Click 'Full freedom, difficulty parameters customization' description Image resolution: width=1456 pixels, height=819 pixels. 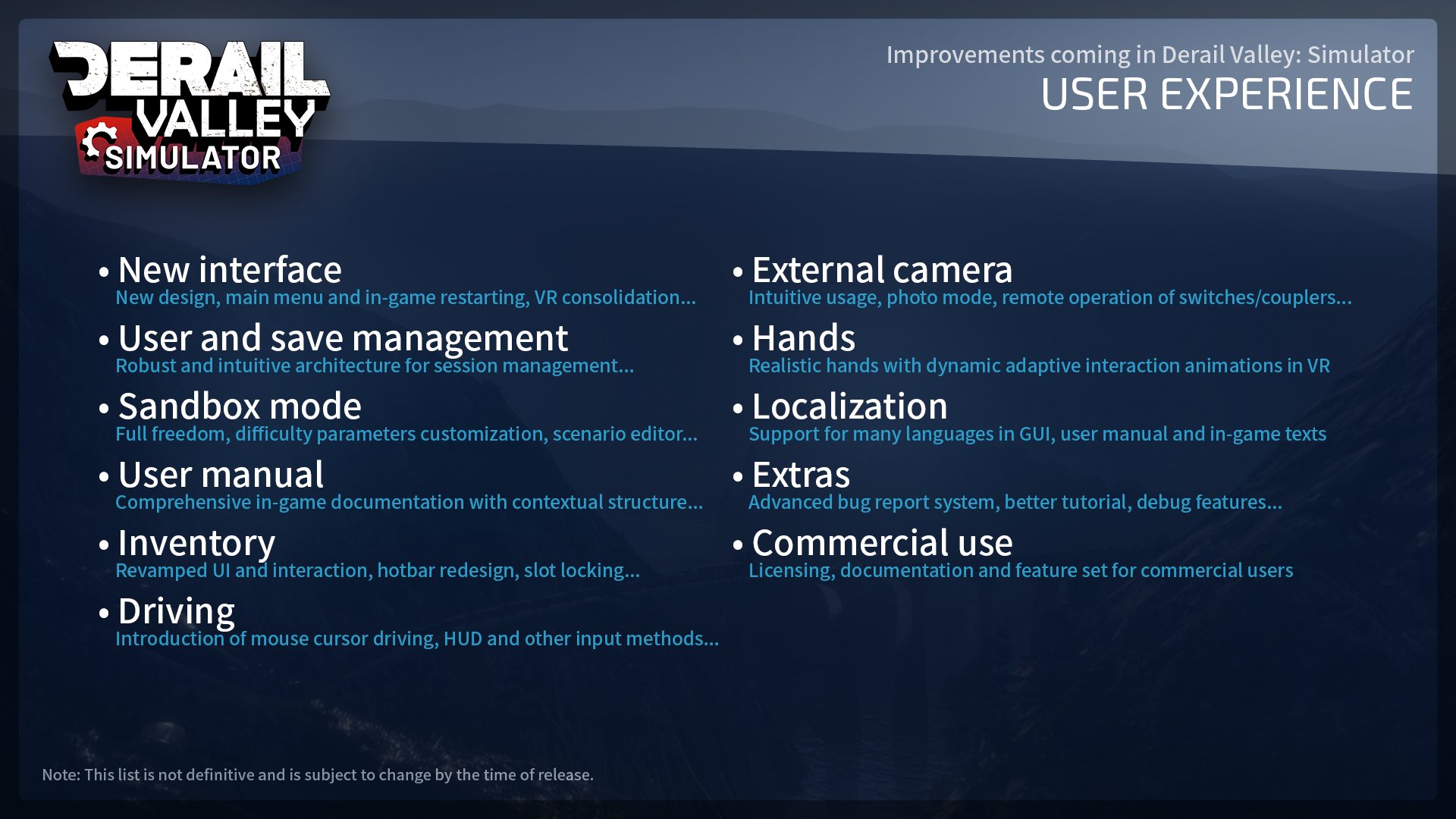(406, 434)
